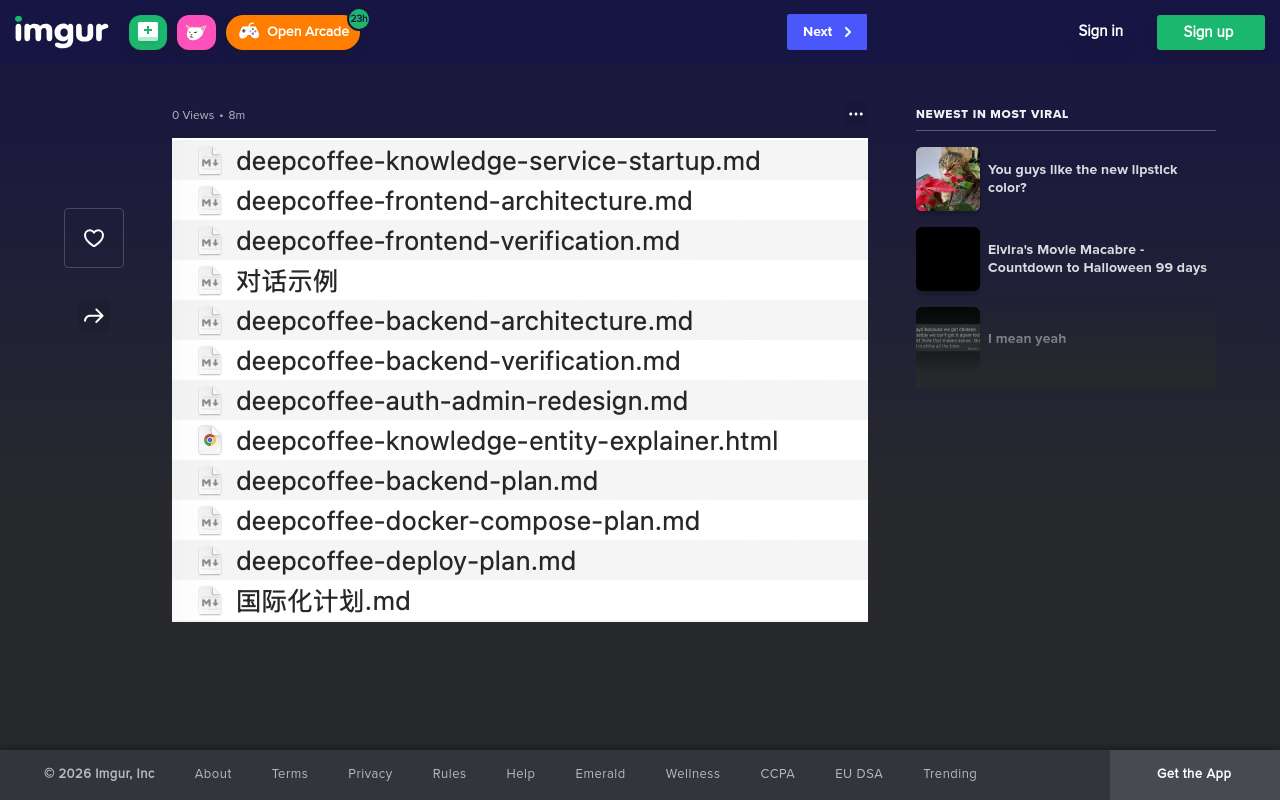
Task: Open the three-dots post options menu
Action: (x=856, y=114)
